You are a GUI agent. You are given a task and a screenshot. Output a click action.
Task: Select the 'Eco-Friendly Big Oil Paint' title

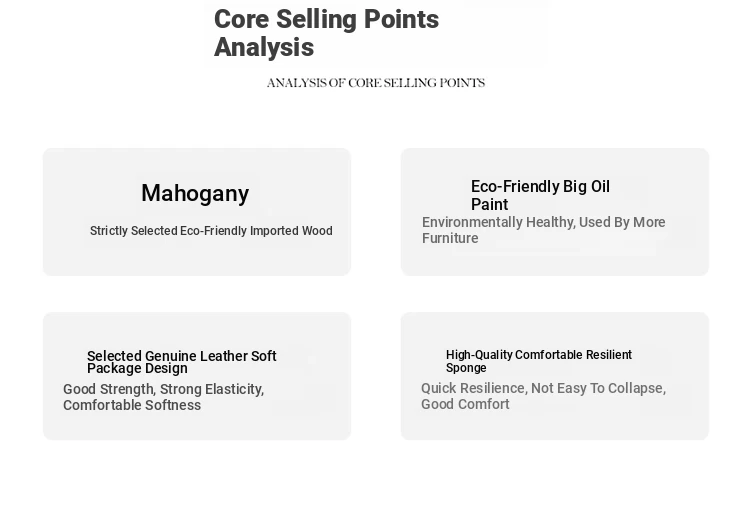pos(540,195)
